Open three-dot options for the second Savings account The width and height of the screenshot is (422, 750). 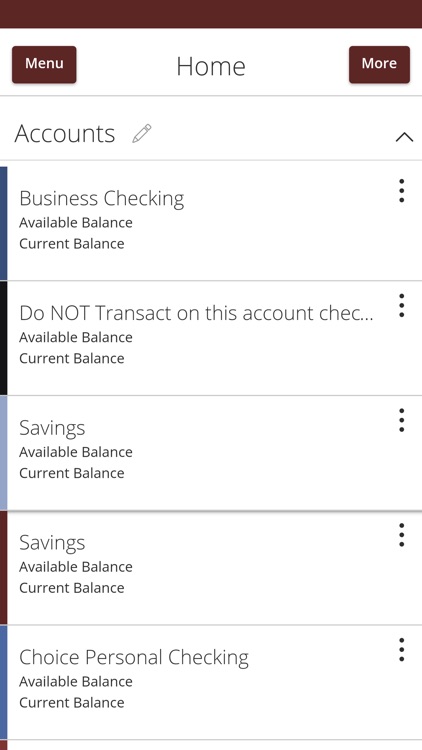coord(401,535)
